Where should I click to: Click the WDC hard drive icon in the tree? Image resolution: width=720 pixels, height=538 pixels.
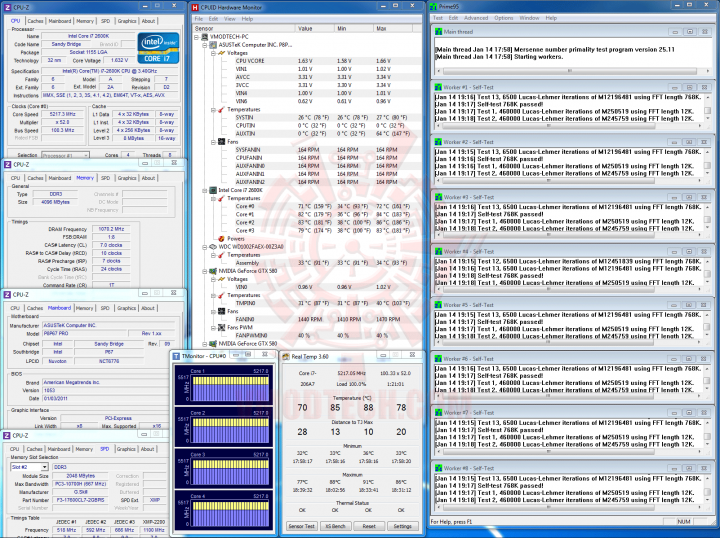(213, 247)
